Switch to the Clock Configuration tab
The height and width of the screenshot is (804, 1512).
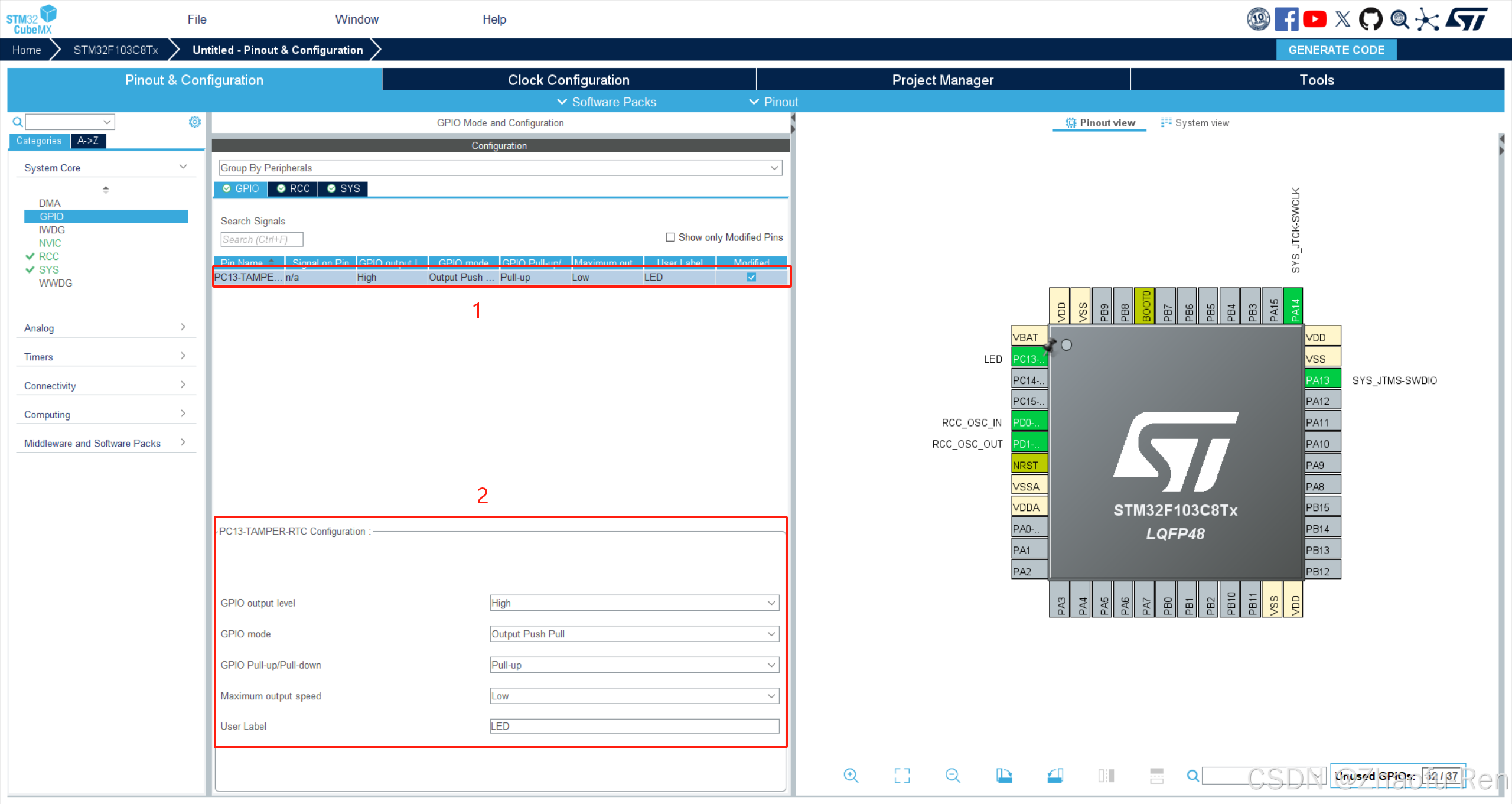569,80
